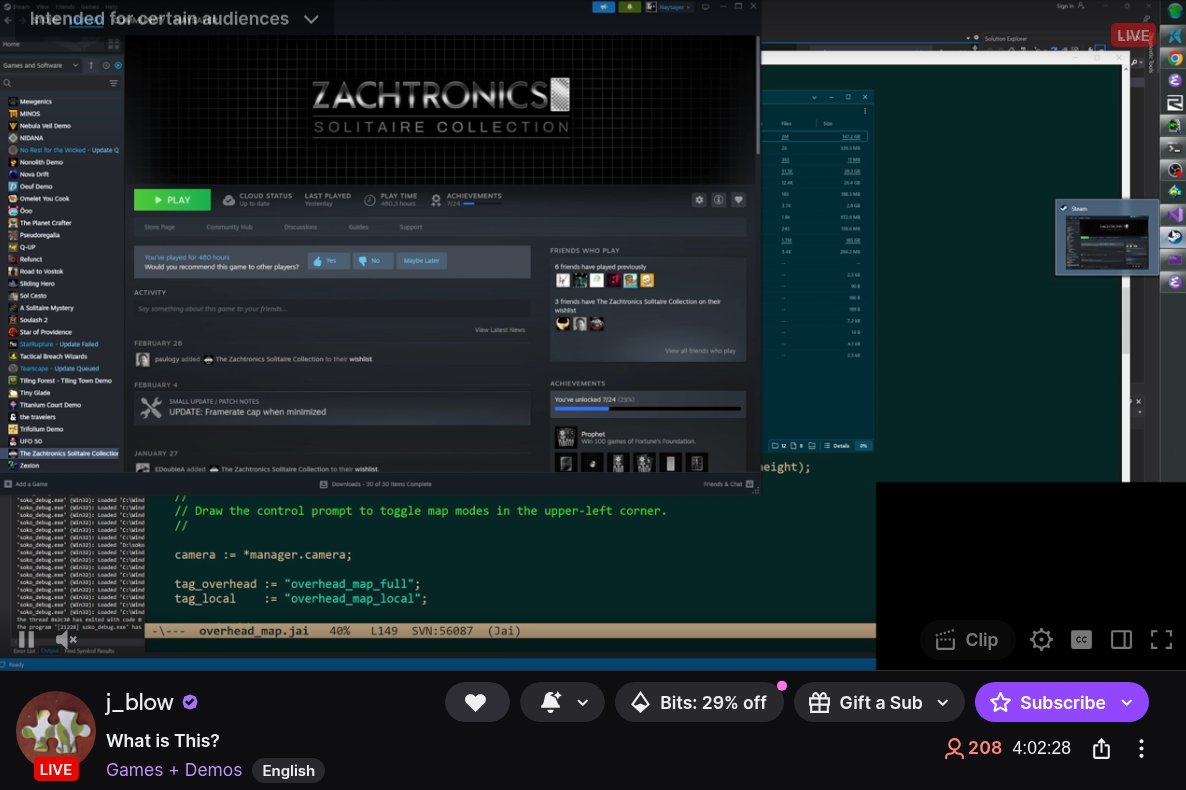
Task: Select UFO 50 in the library list
Action: (x=30, y=441)
